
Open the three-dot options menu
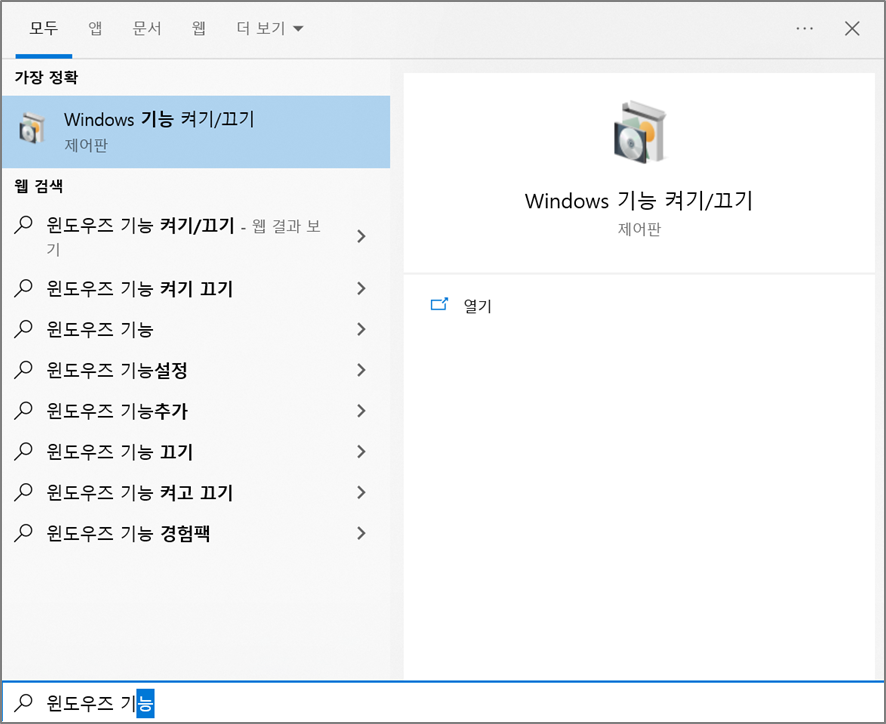(x=804, y=28)
